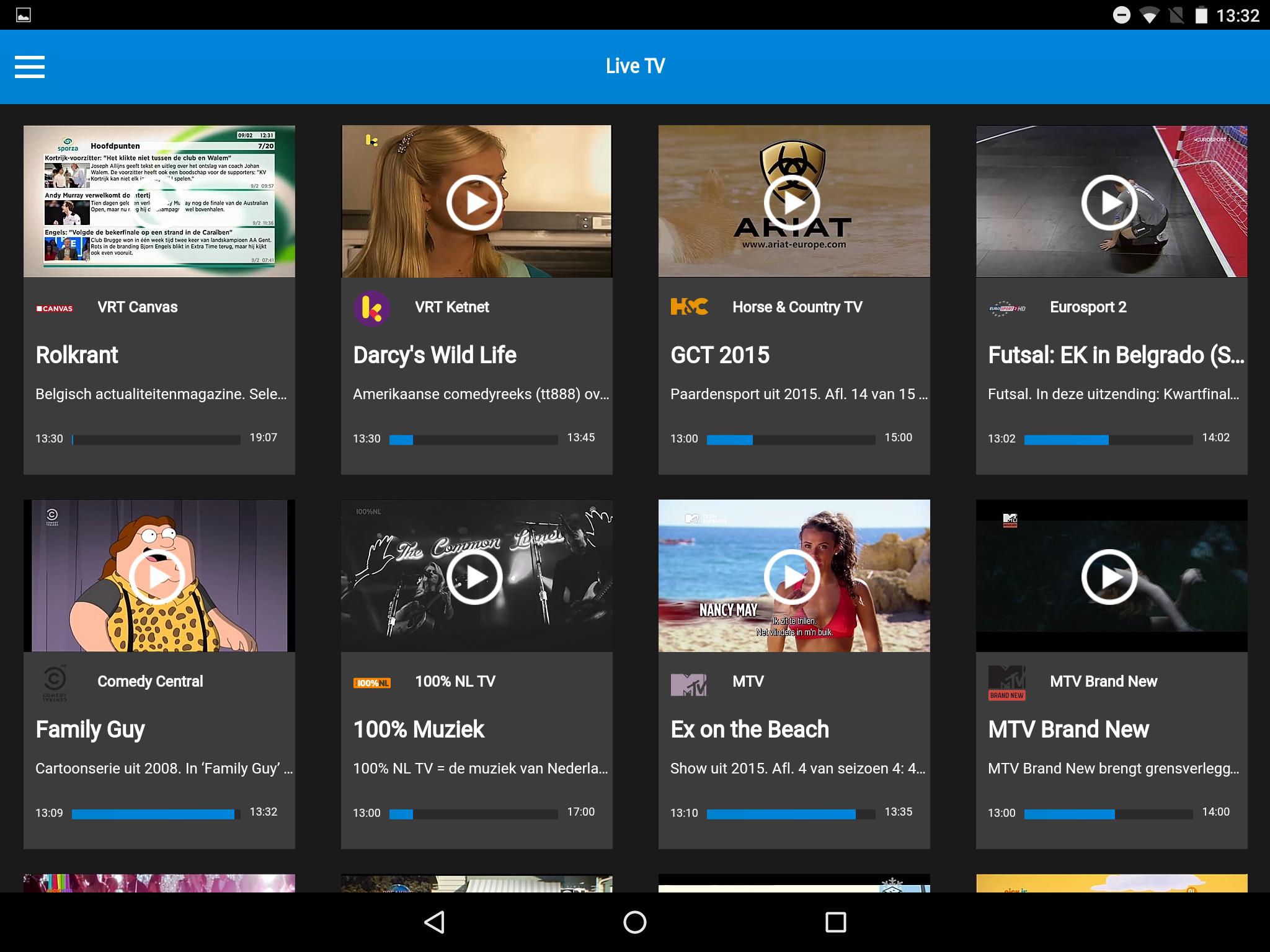Tap the VRT Ketnet purple logo
The width and height of the screenshot is (1270, 952).
pos(371,308)
